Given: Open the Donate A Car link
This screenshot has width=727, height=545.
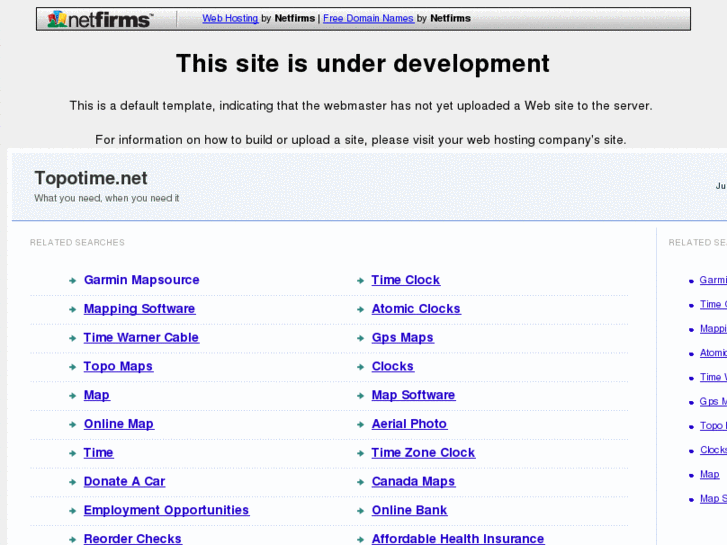Looking at the screenshot, I should (124, 481).
